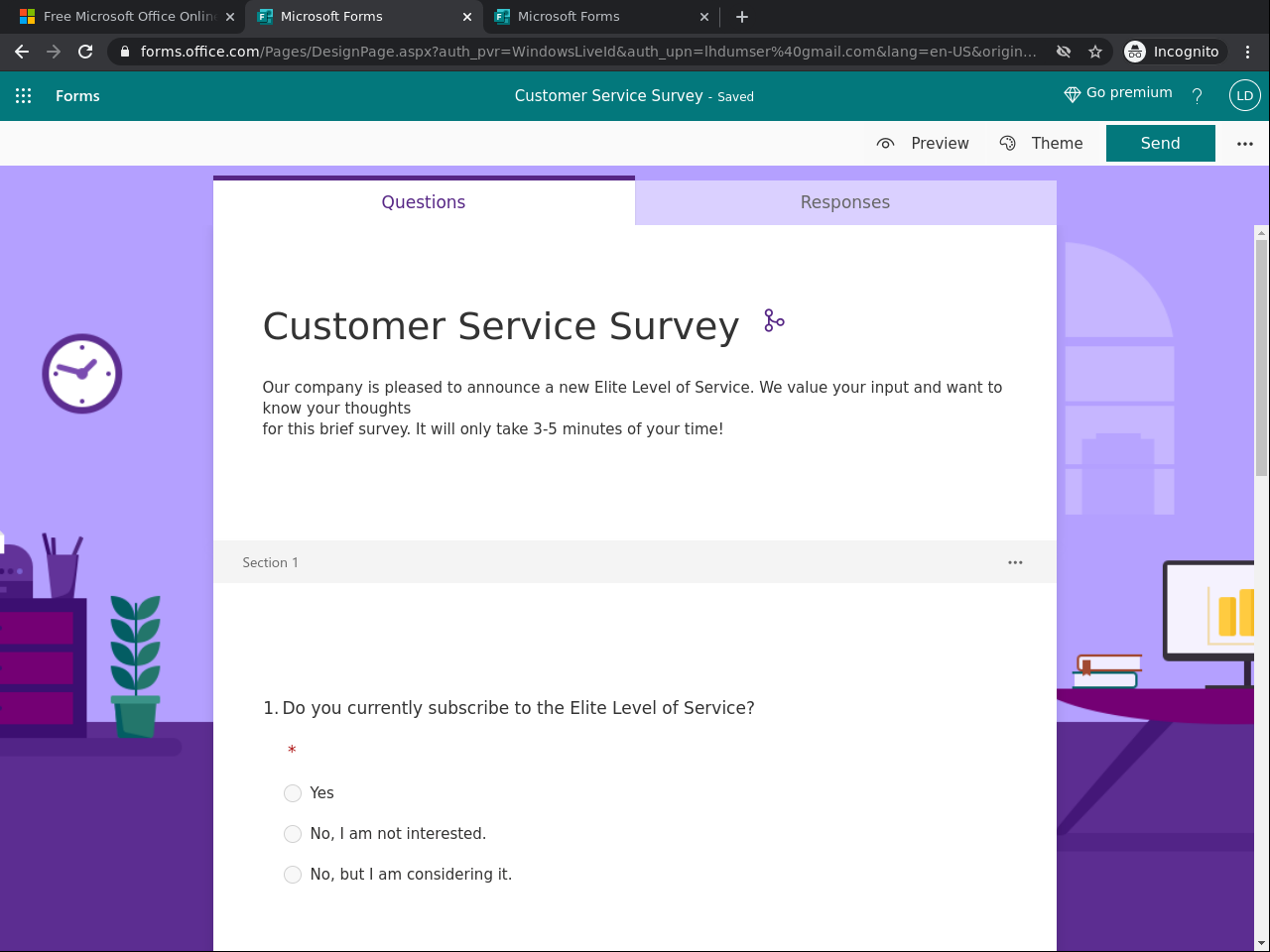Select No, but I am considering it
This screenshot has height=952, width=1270.
click(x=293, y=875)
